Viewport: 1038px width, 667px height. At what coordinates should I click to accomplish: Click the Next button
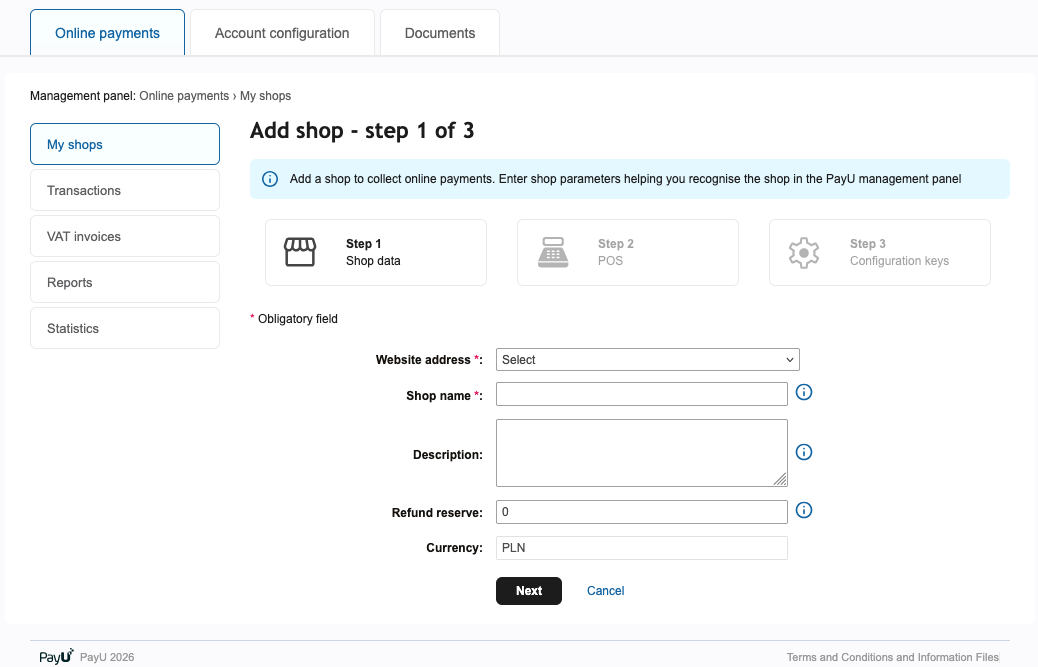click(528, 591)
